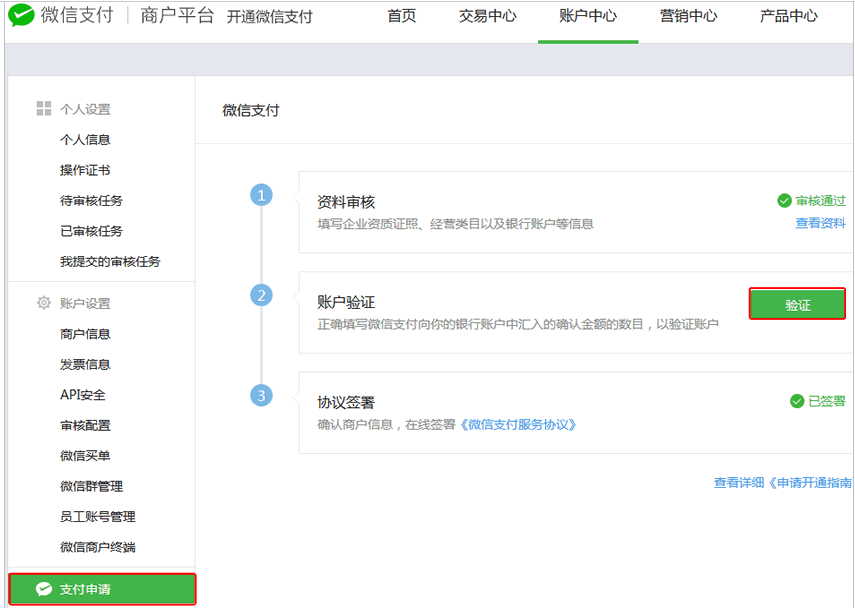Click the chat bubble icon beside 支付申请

point(44,589)
